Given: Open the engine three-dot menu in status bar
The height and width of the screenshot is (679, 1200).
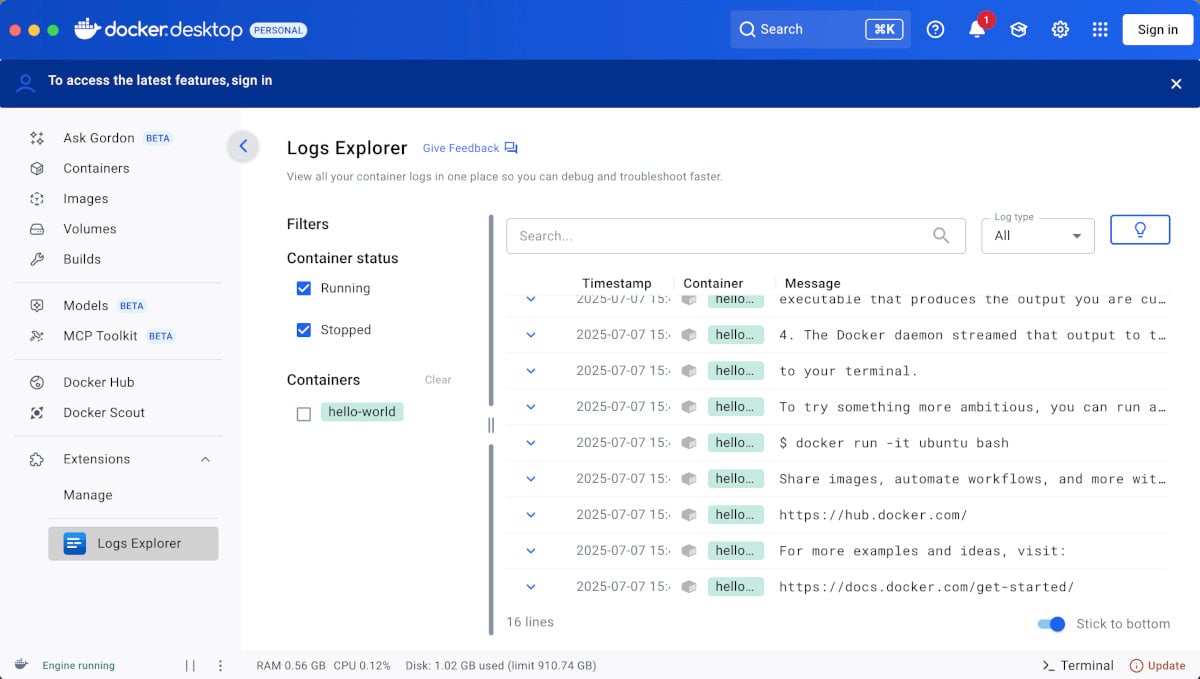Looking at the screenshot, I should 220,665.
